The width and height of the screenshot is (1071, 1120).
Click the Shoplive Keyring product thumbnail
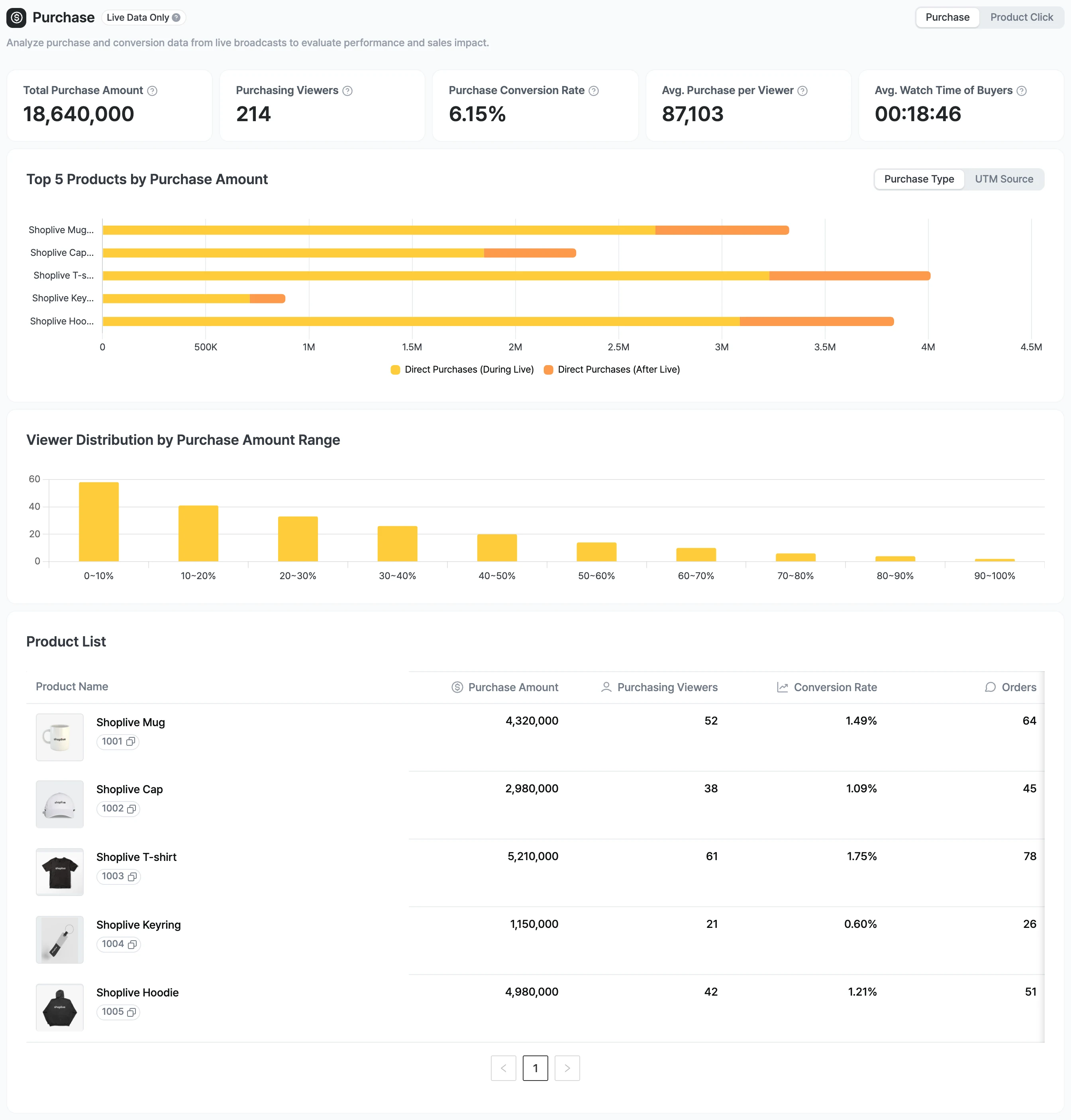click(x=60, y=940)
